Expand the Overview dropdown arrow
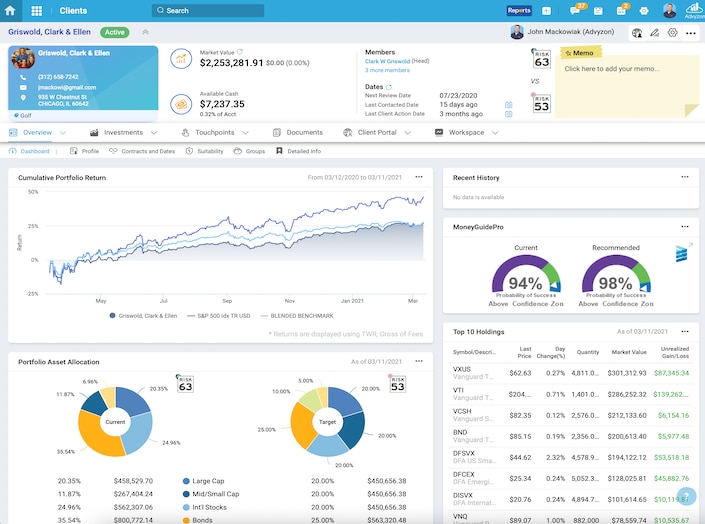705x524 pixels. (63, 133)
